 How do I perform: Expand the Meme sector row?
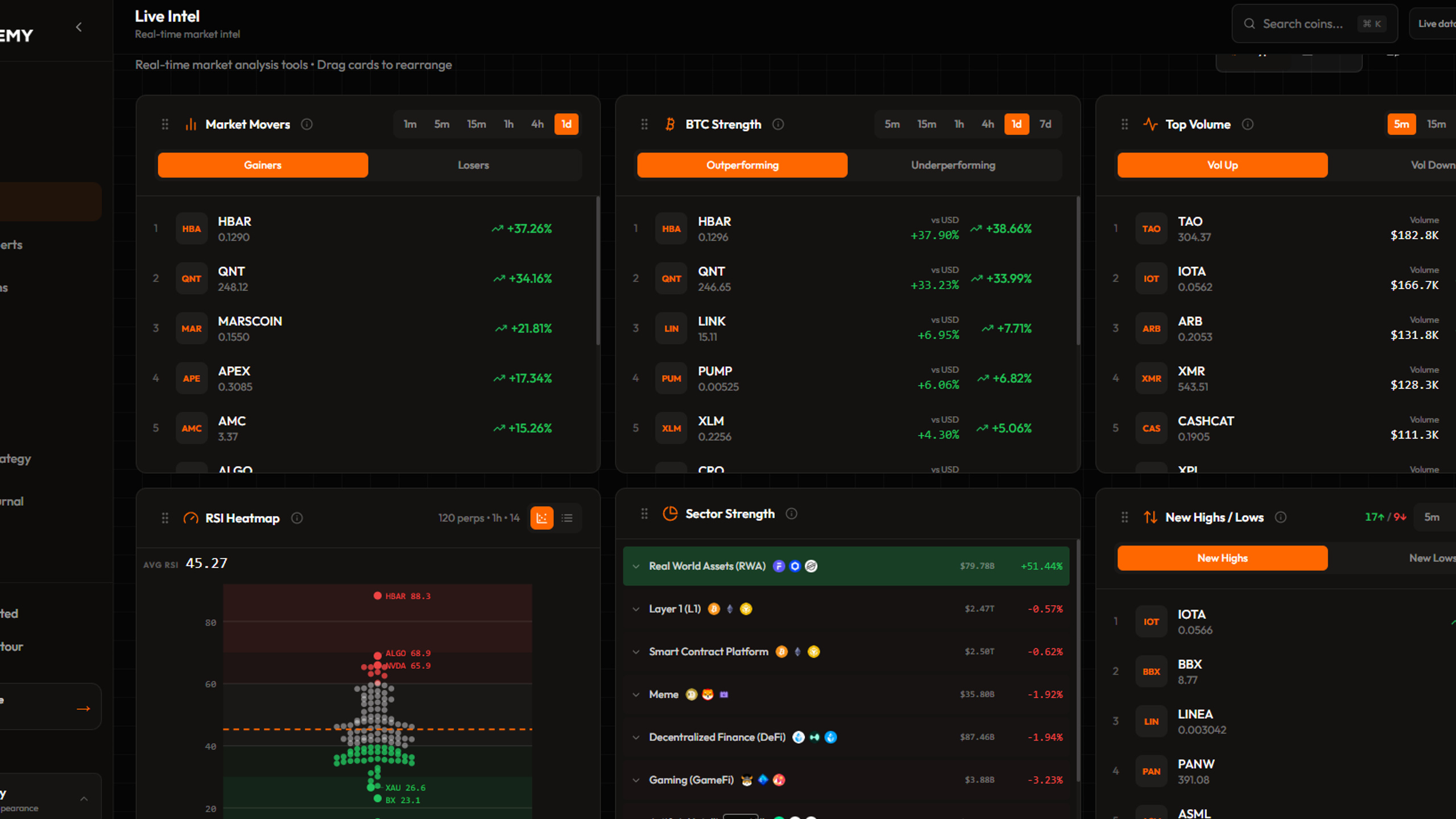click(846, 694)
